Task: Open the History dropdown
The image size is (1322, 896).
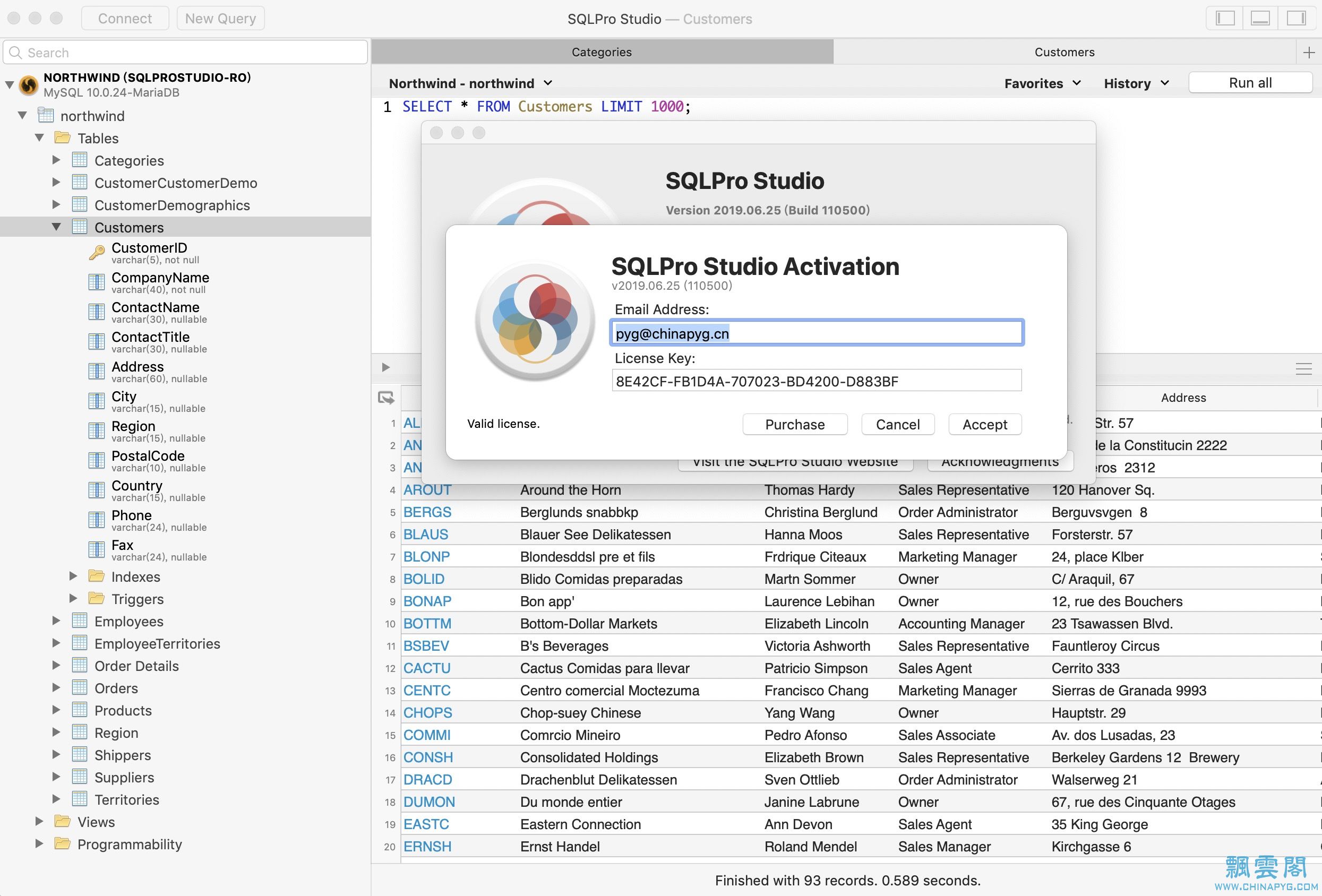Action: point(1137,83)
